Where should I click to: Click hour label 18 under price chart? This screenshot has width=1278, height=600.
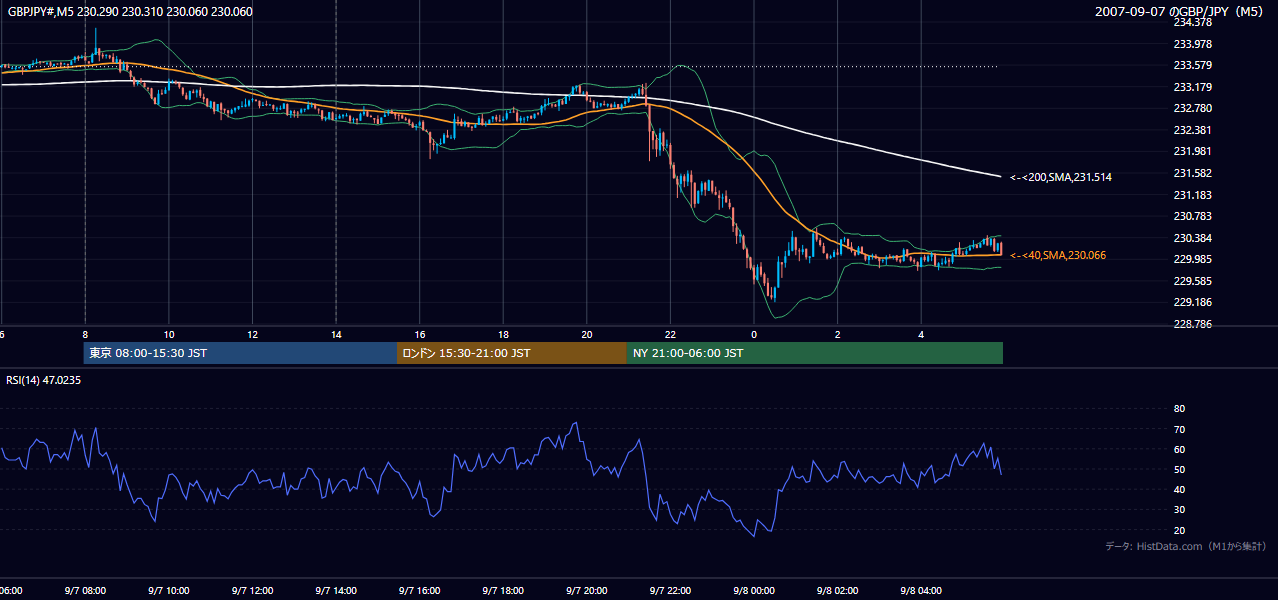point(504,335)
